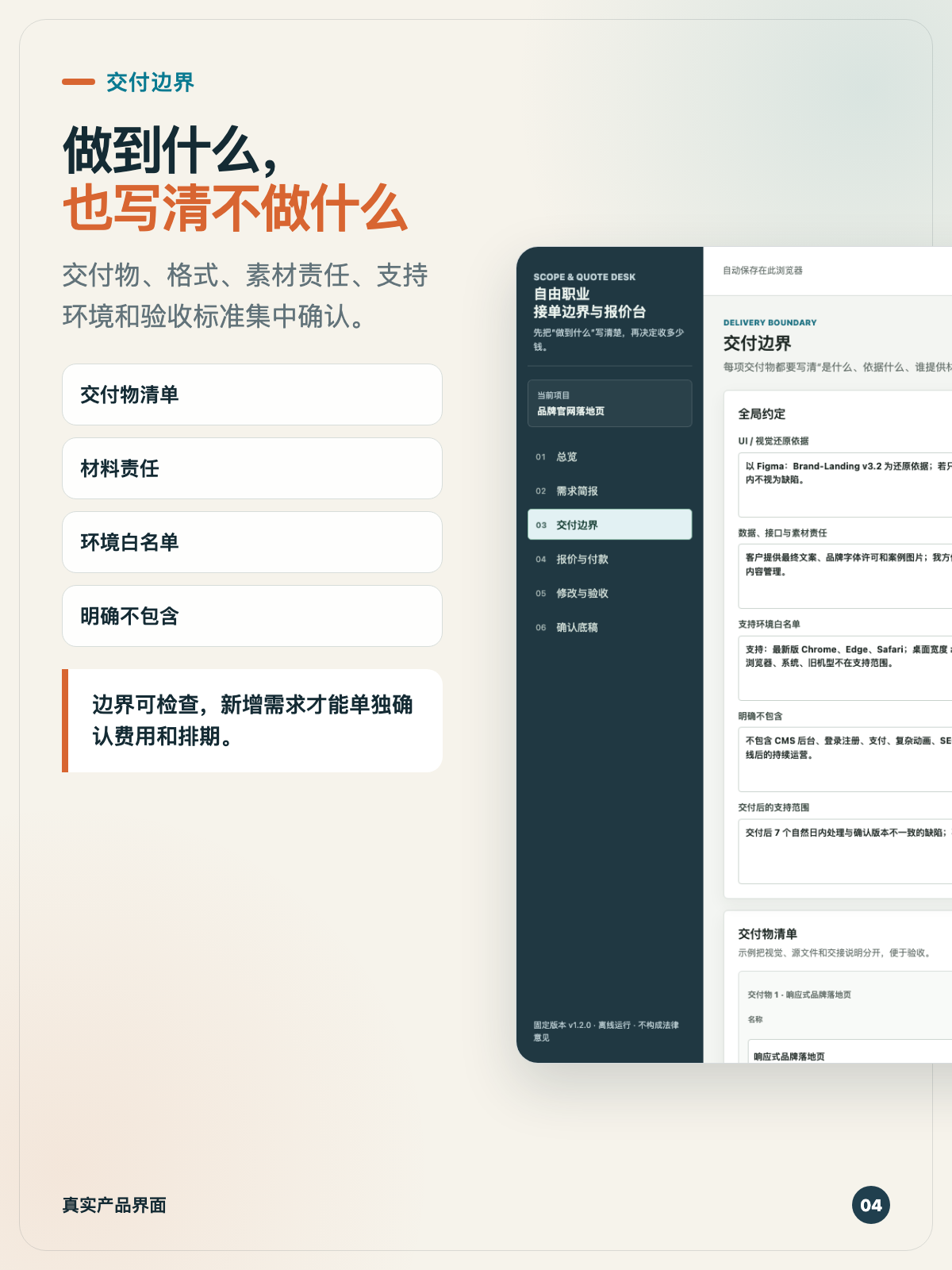Screen dimensions: 952x1270
Task: Click the 自动保存在此浏览器 status text
Action: point(762,271)
